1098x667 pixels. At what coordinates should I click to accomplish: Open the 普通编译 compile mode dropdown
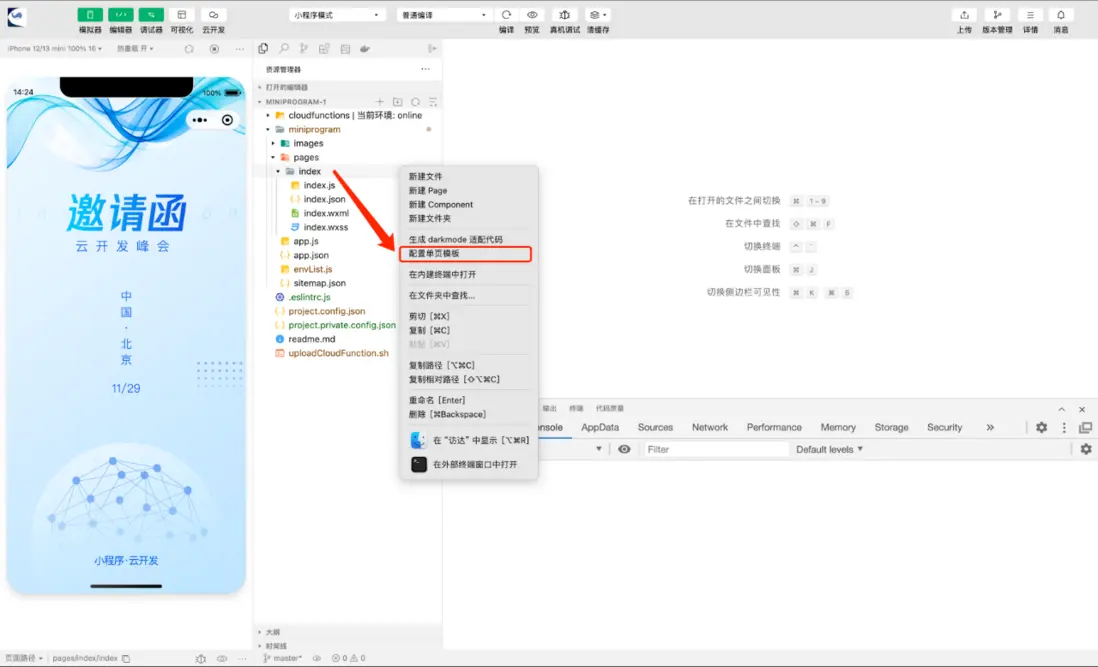tap(444, 15)
